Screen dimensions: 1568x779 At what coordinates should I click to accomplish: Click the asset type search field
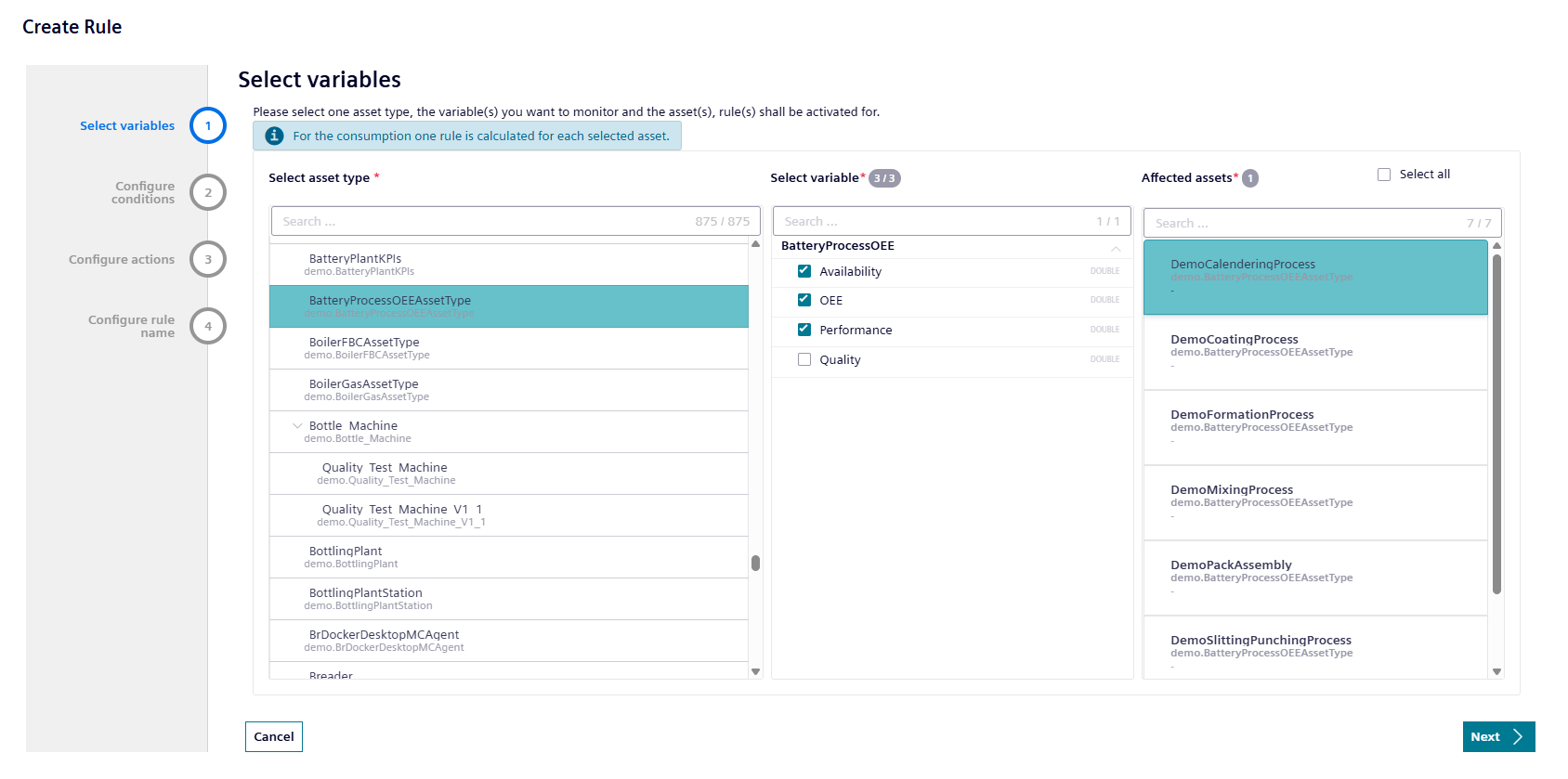point(483,221)
